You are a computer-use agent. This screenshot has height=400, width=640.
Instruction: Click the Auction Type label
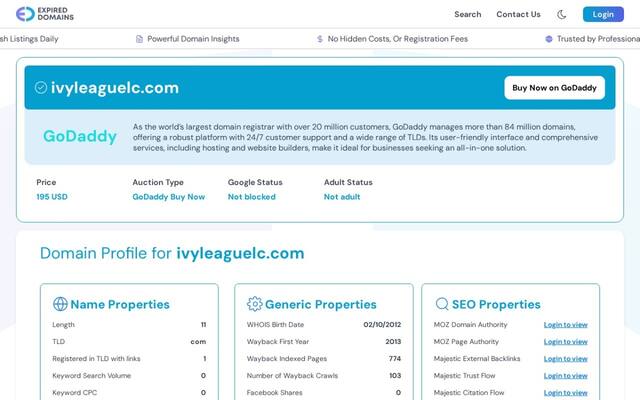click(158, 182)
